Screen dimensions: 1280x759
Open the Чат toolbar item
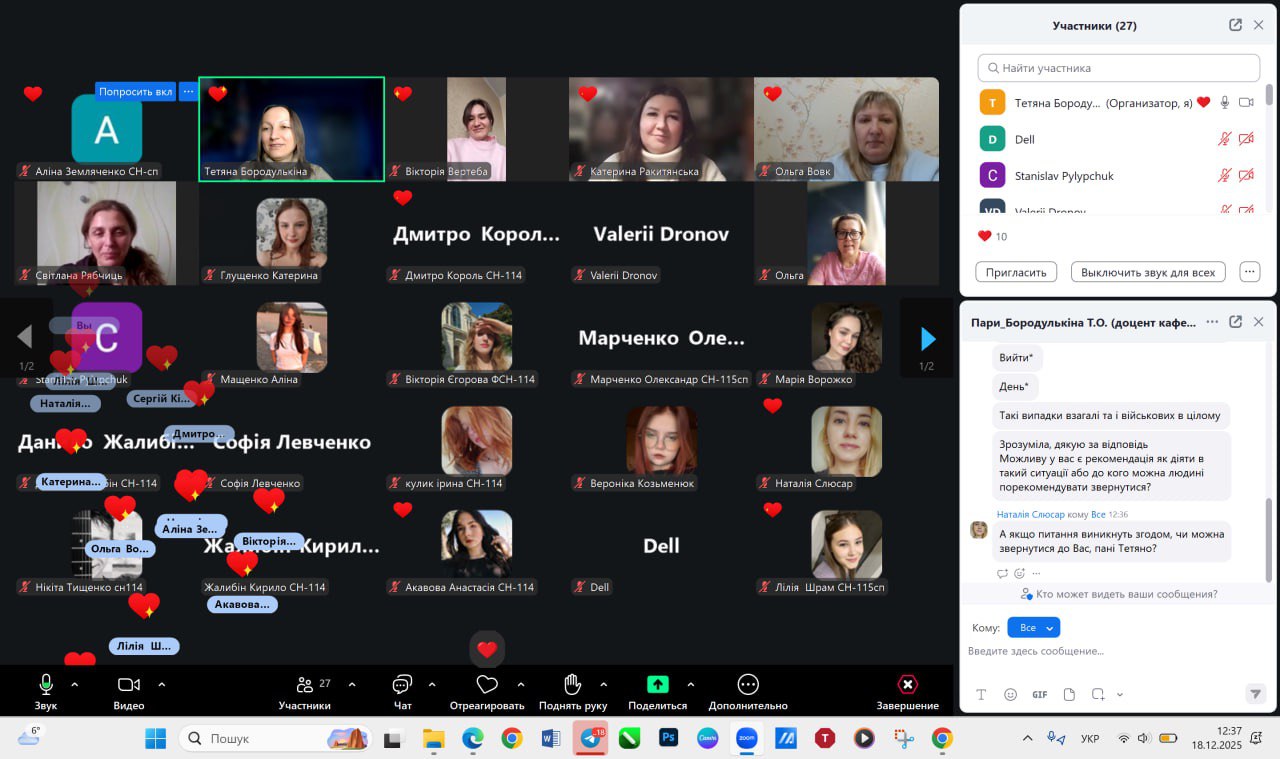point(402,685)
